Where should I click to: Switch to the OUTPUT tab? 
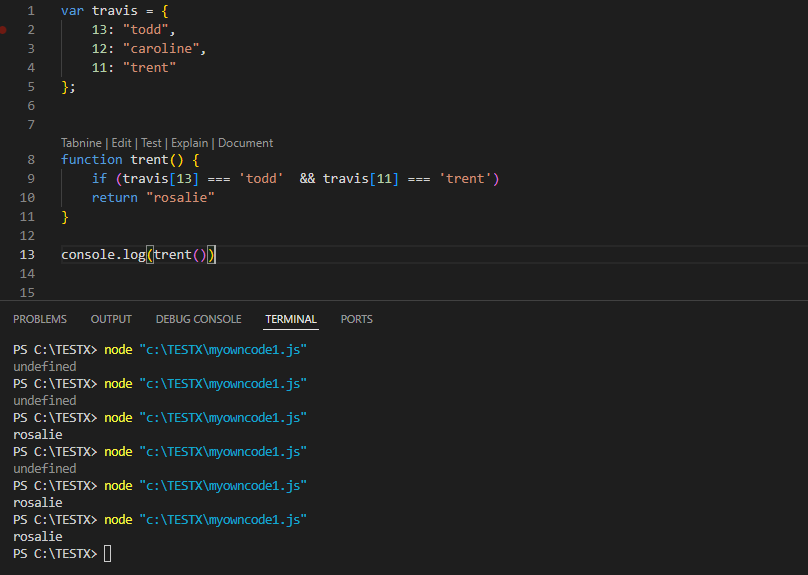point(111,319)
